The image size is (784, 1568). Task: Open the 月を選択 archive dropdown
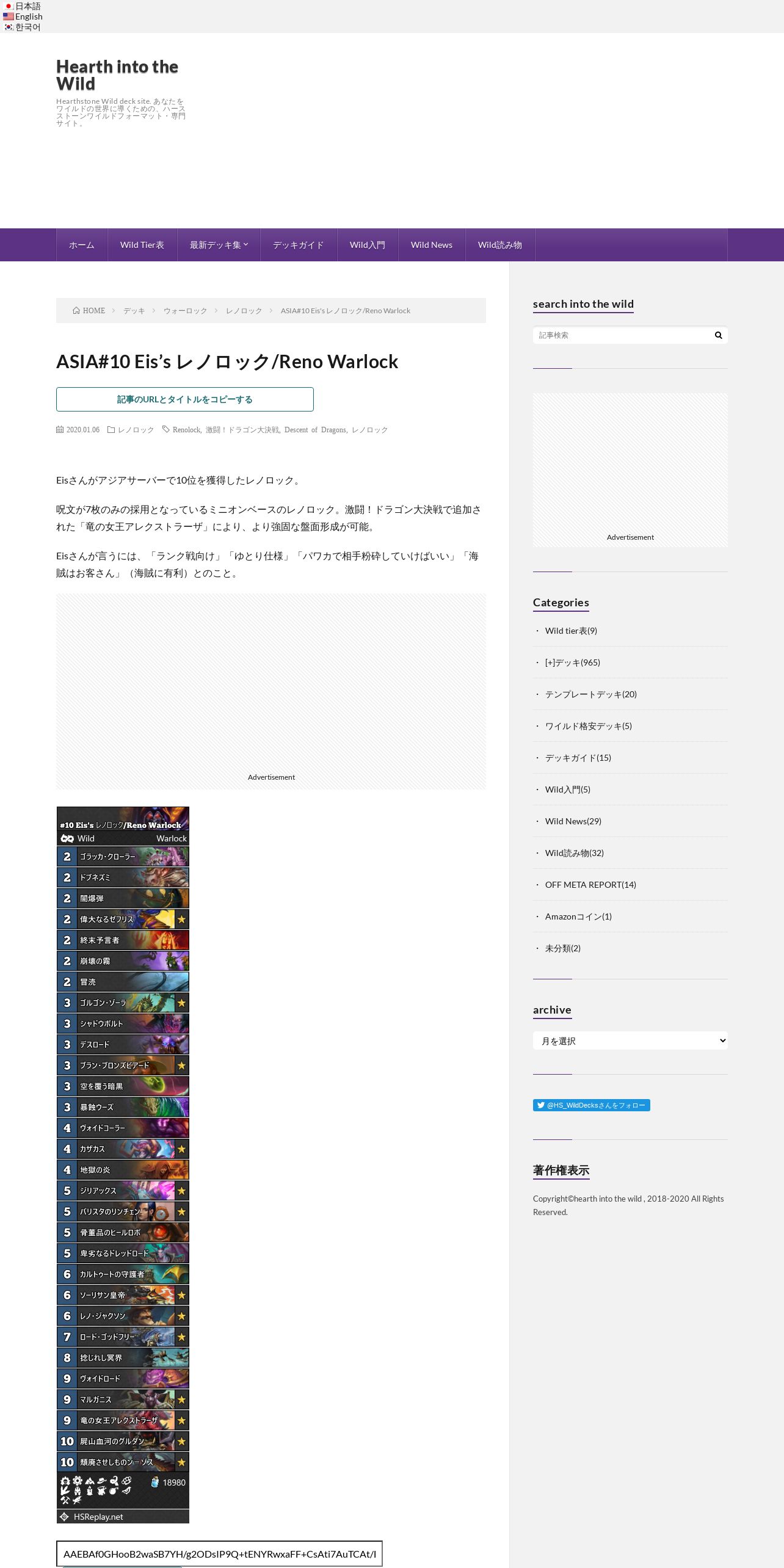coord(630,1040)
